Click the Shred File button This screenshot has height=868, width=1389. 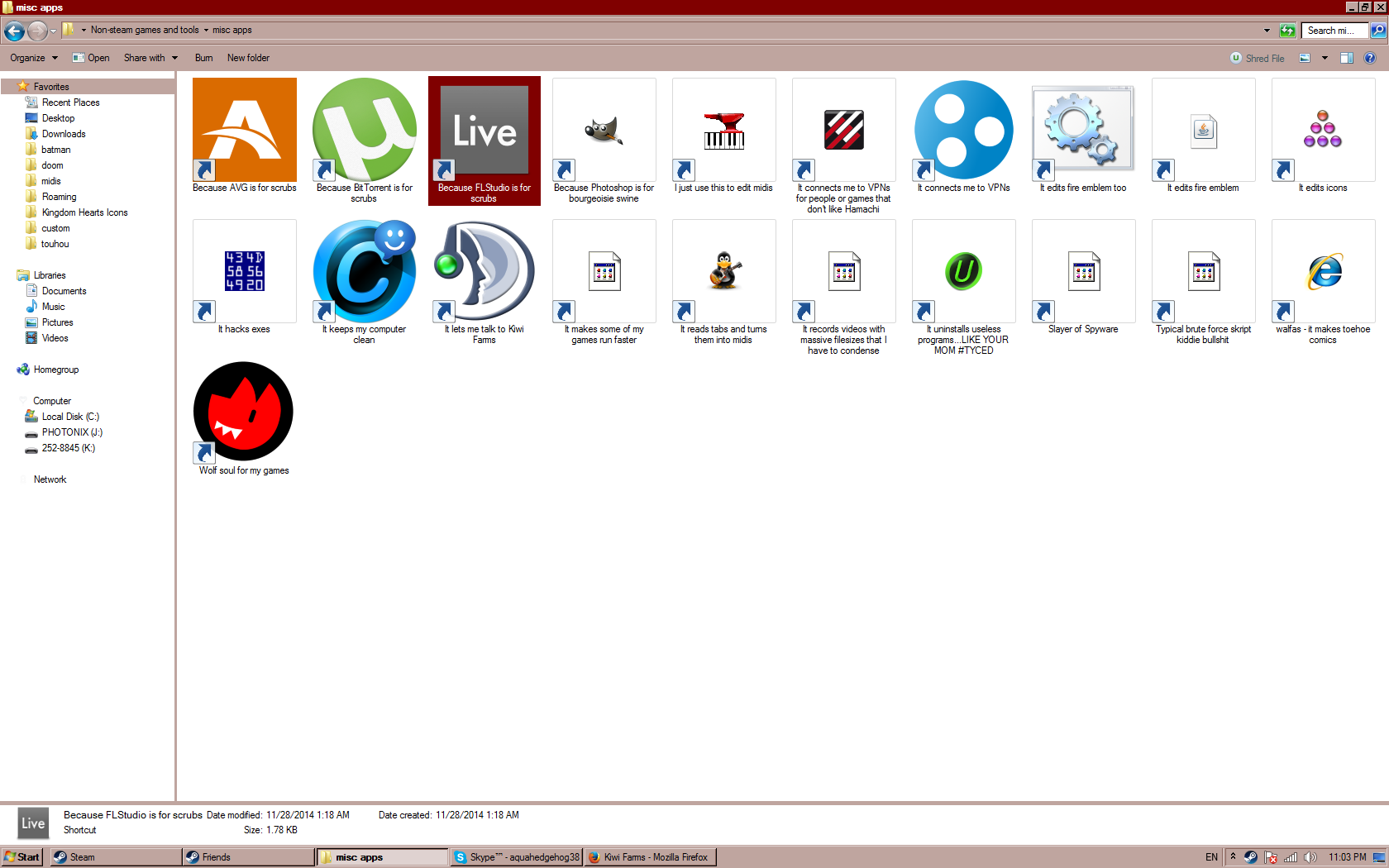(1258, 58)
